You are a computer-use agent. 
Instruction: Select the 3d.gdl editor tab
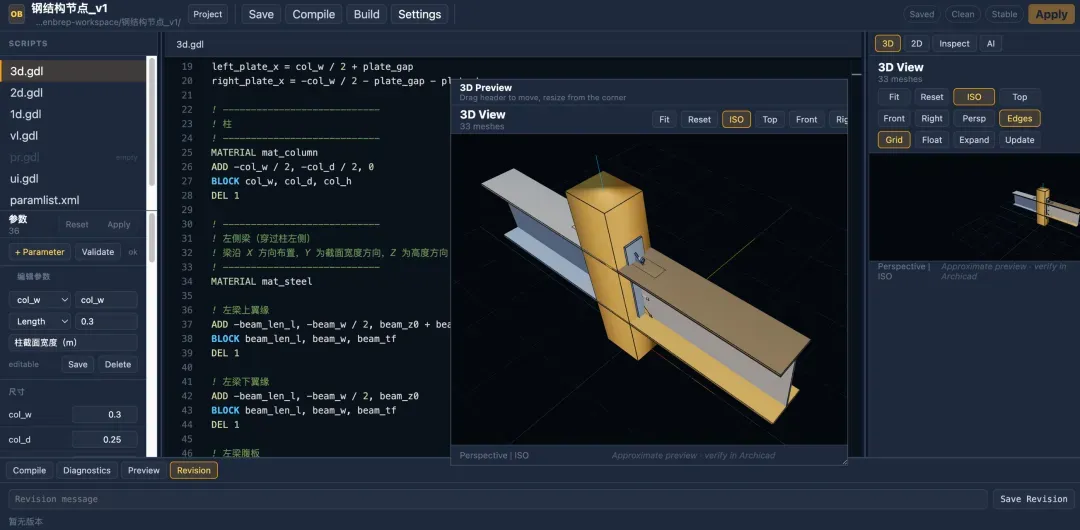190,44
